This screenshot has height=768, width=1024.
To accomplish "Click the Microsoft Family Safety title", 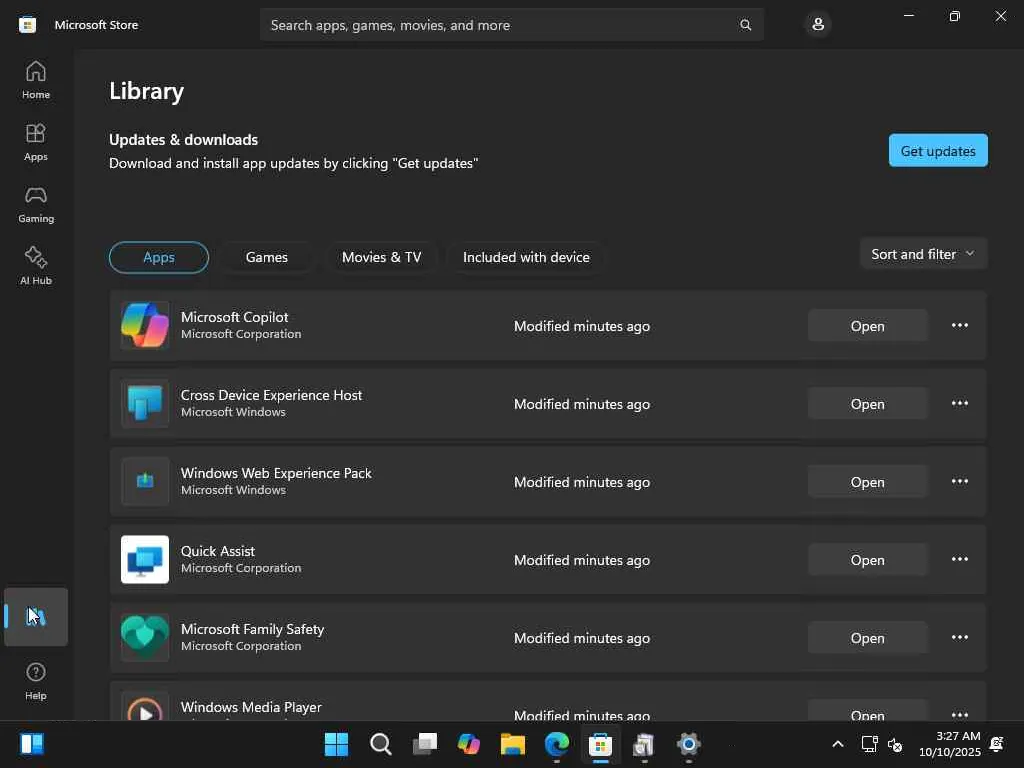I will click(x=253, y=629).
